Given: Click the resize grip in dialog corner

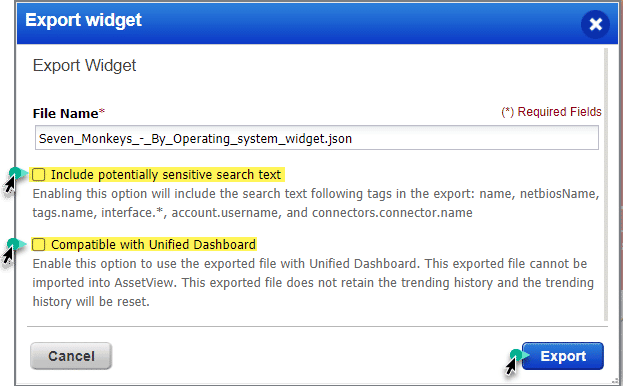Looking at the screenshot, I should tap(615, 381).
